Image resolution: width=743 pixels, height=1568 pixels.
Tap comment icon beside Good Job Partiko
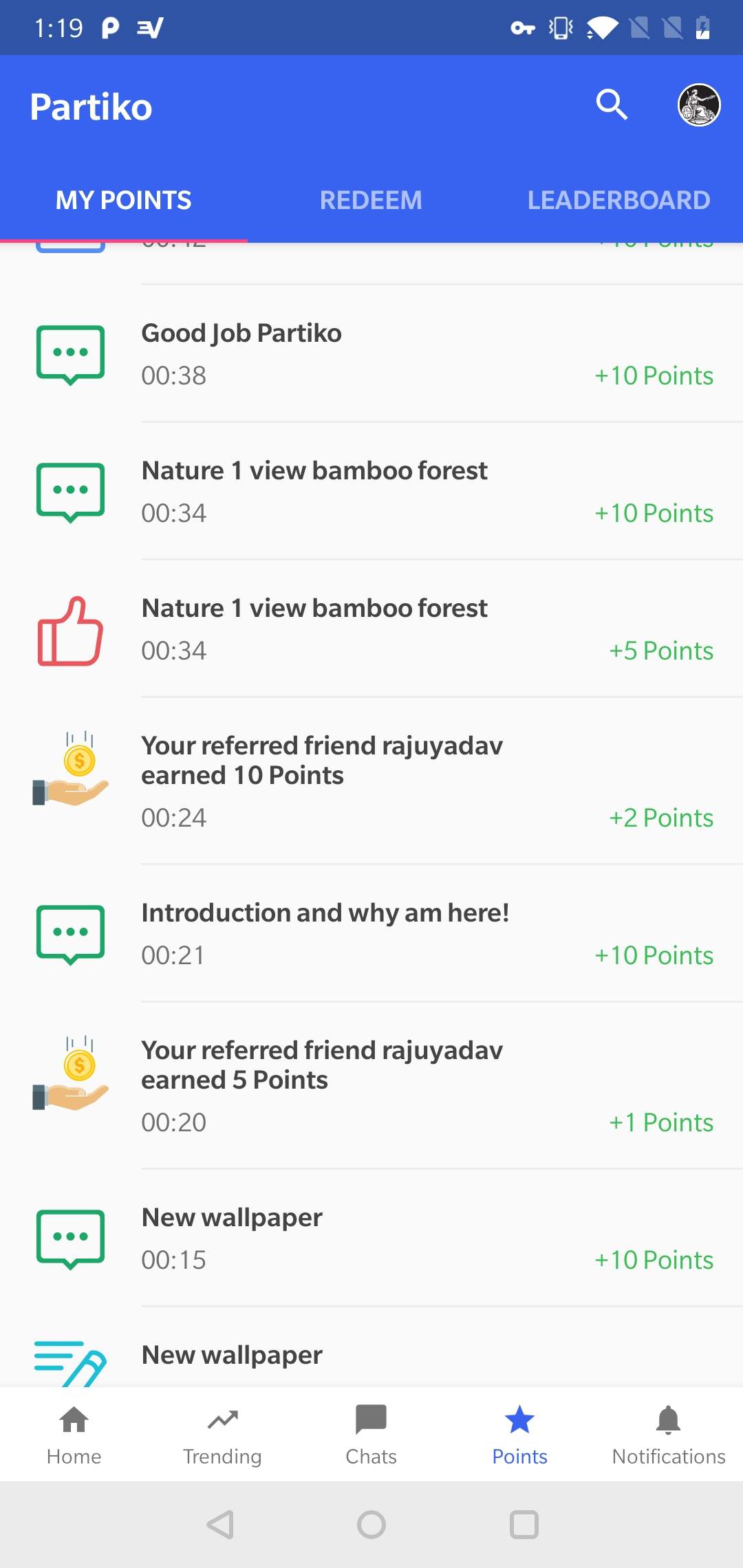pos(70,355)
